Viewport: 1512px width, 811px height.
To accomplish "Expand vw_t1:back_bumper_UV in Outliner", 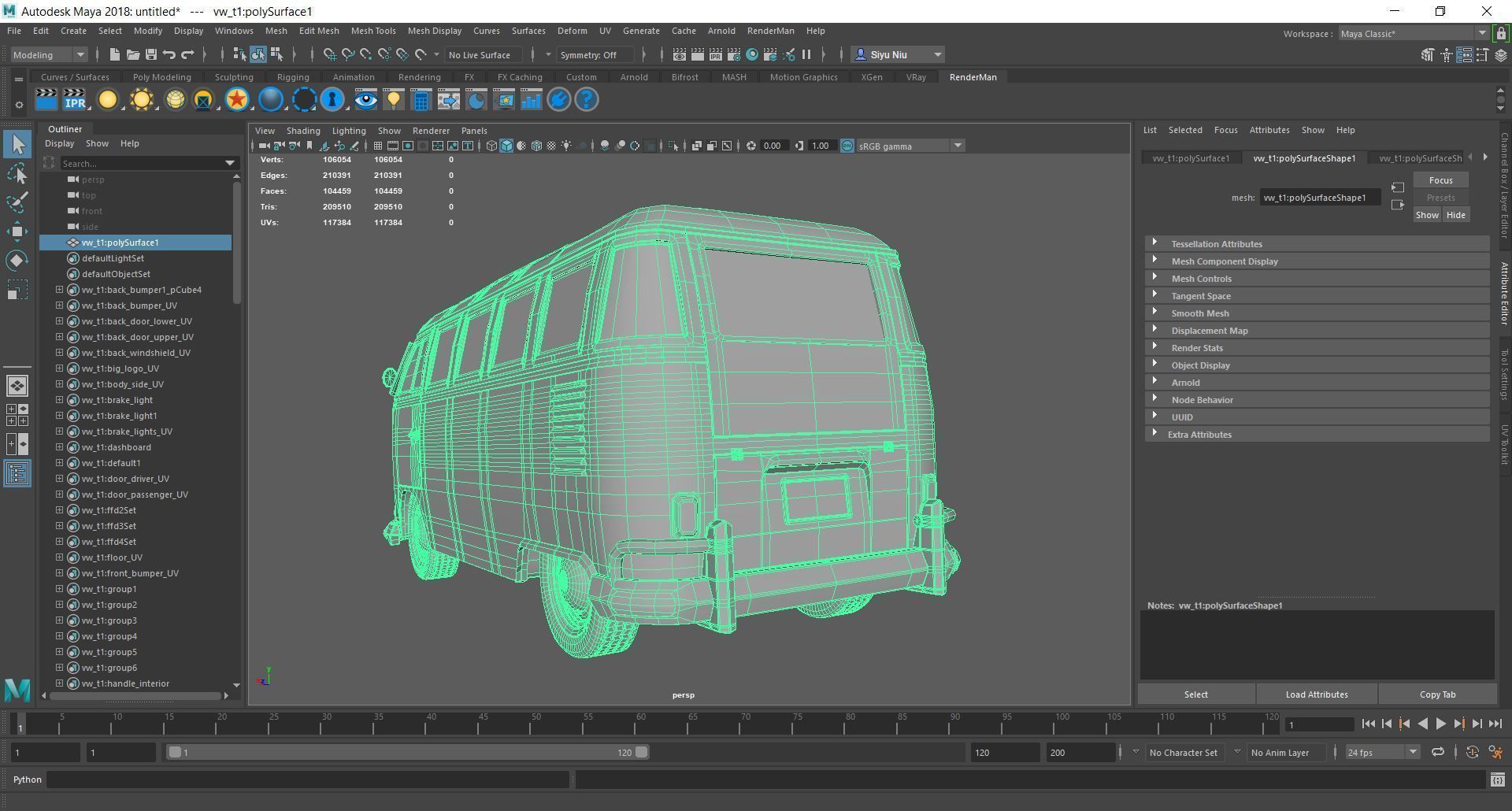I will 59,306.
